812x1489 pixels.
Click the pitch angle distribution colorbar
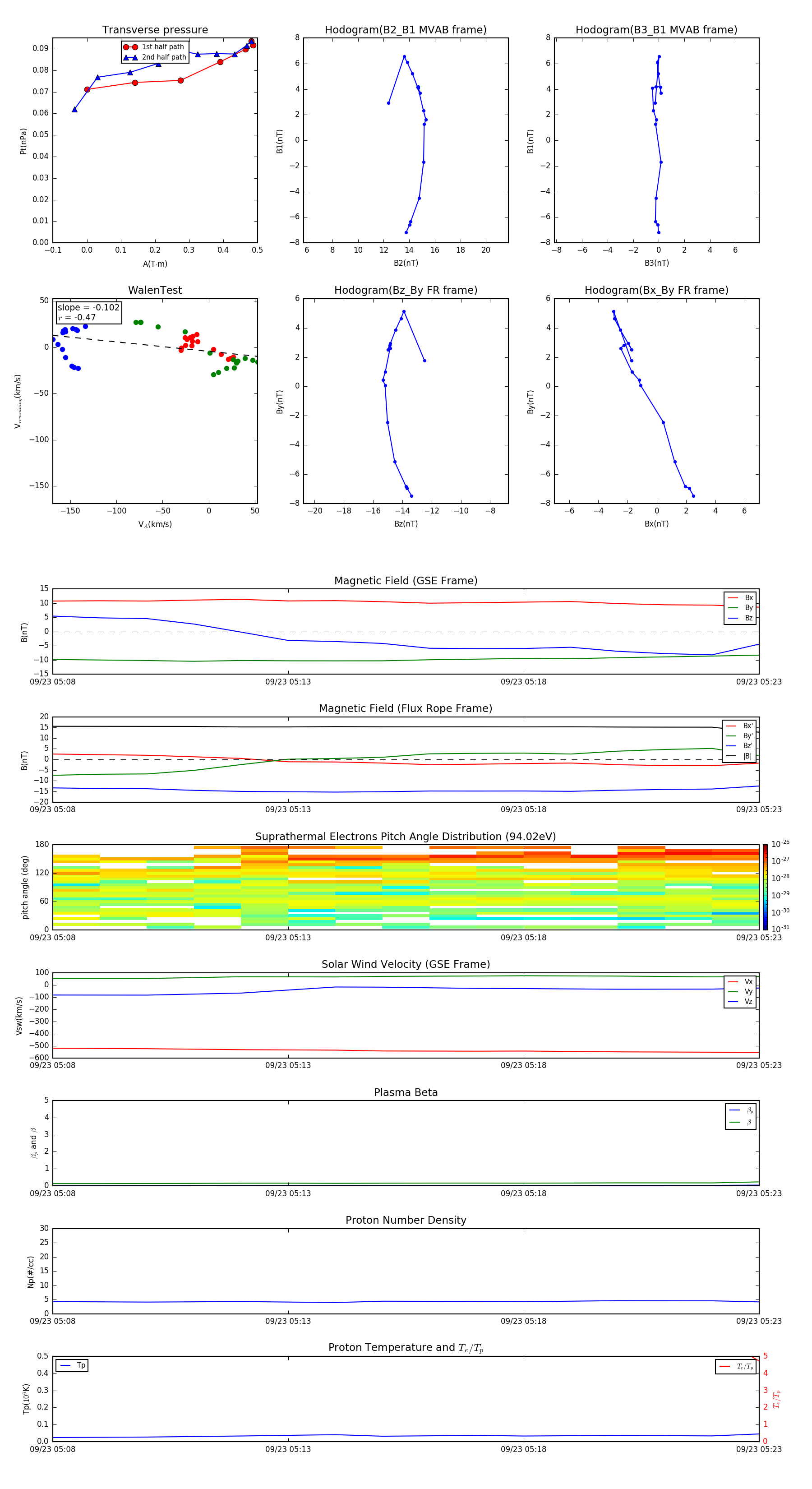click(765, 887)
